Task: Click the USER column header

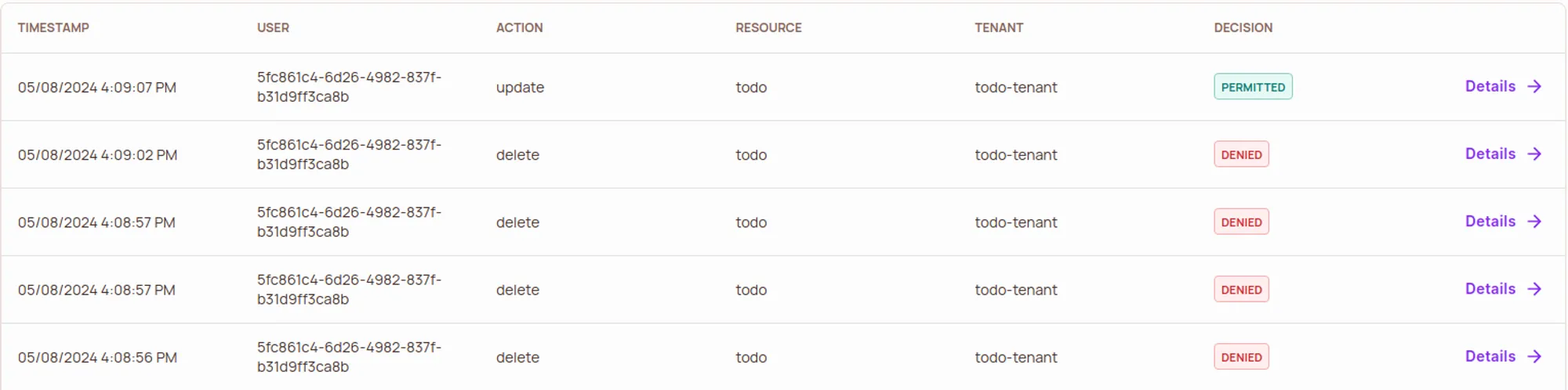Action: (273, 28)
